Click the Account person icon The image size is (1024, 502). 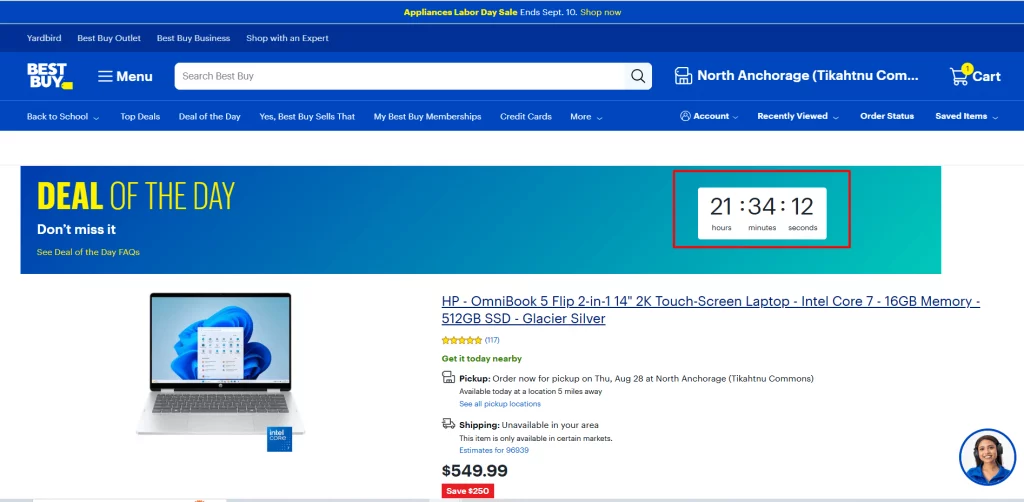(x=685, y=116)
